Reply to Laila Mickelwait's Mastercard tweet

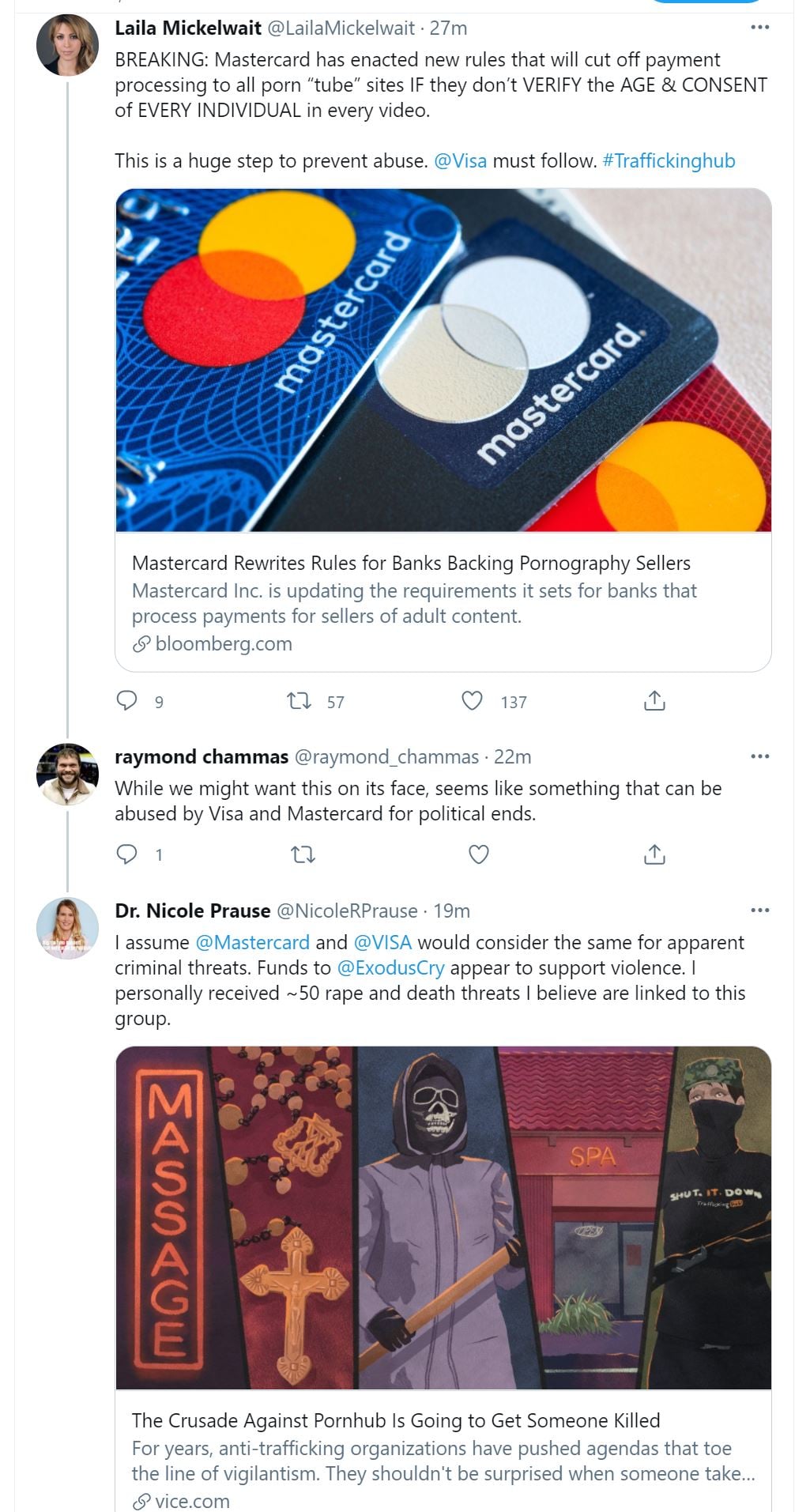pos(127,701)
